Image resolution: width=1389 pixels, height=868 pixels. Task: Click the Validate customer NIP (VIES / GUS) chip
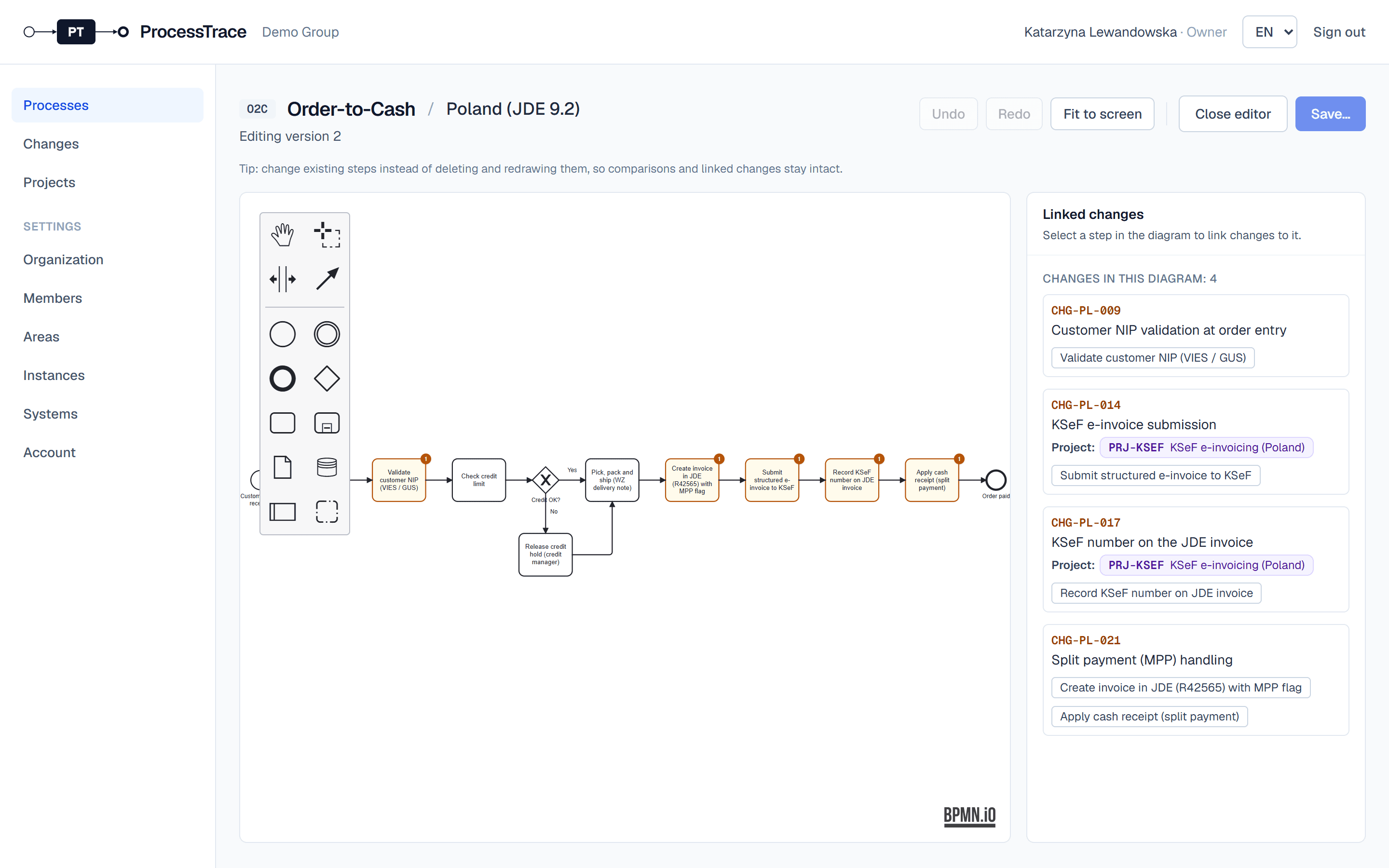tap(1153, 358)
